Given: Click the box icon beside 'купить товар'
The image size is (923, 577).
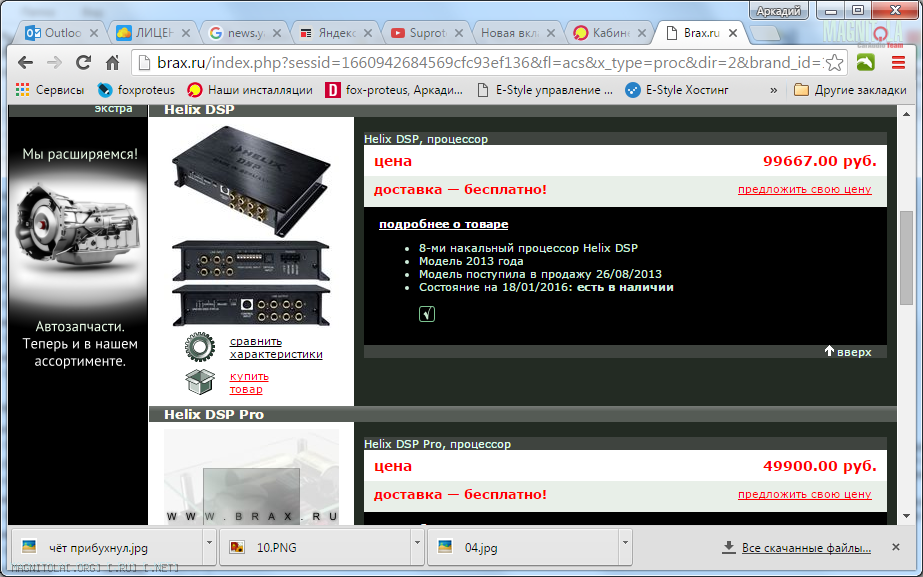Looking at the screenshot, I should pos(200,382).
